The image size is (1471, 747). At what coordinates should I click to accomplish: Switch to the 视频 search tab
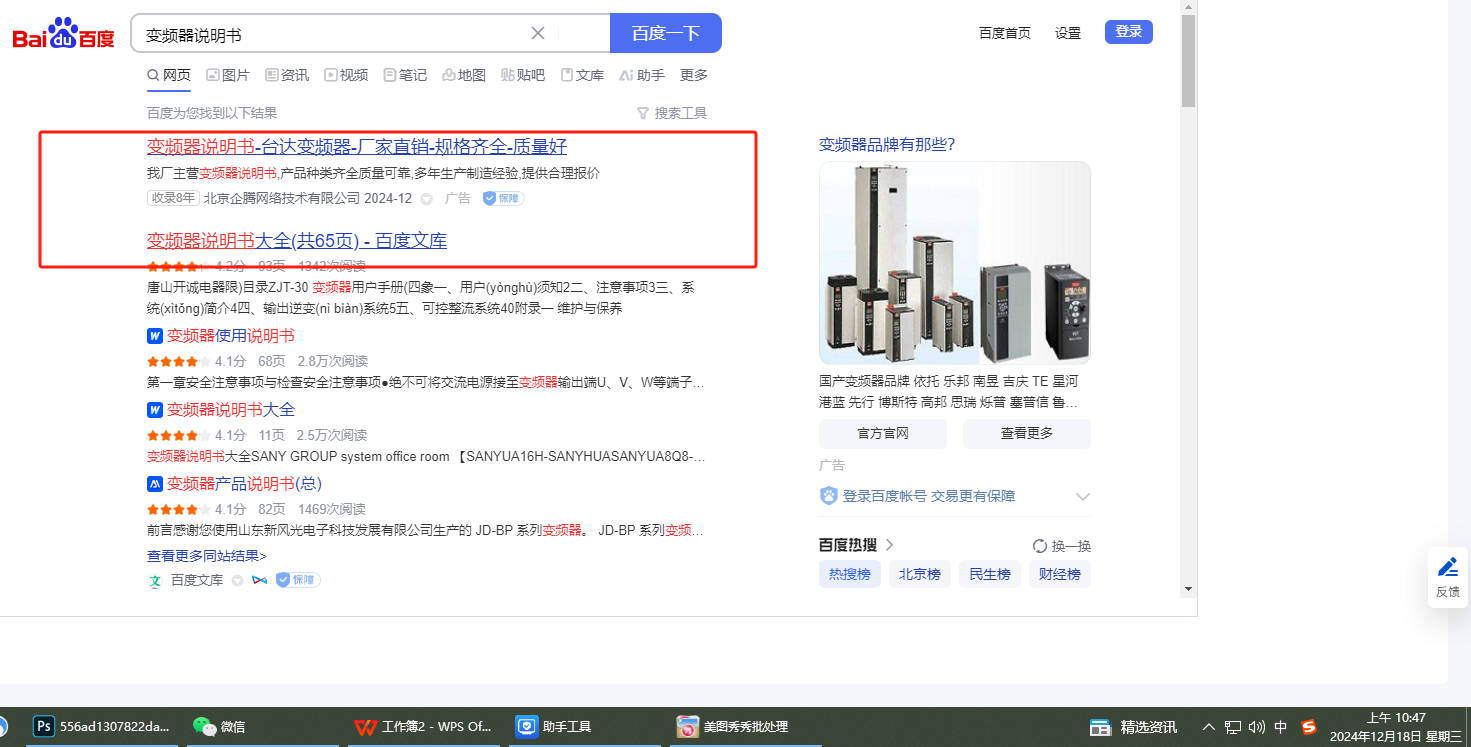tap(346, 75)
